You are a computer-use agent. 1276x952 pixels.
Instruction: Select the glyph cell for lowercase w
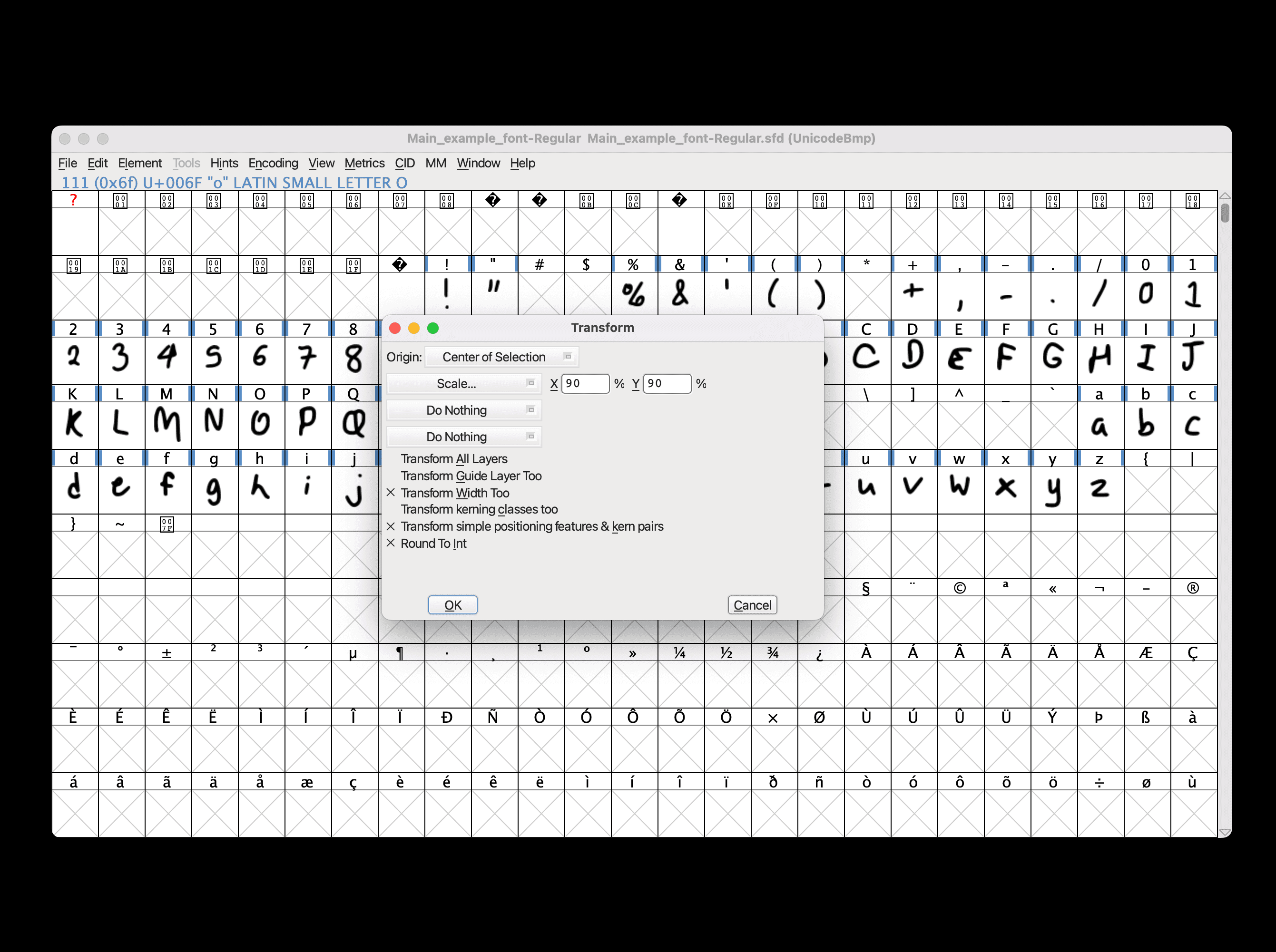tap(960, 490)
